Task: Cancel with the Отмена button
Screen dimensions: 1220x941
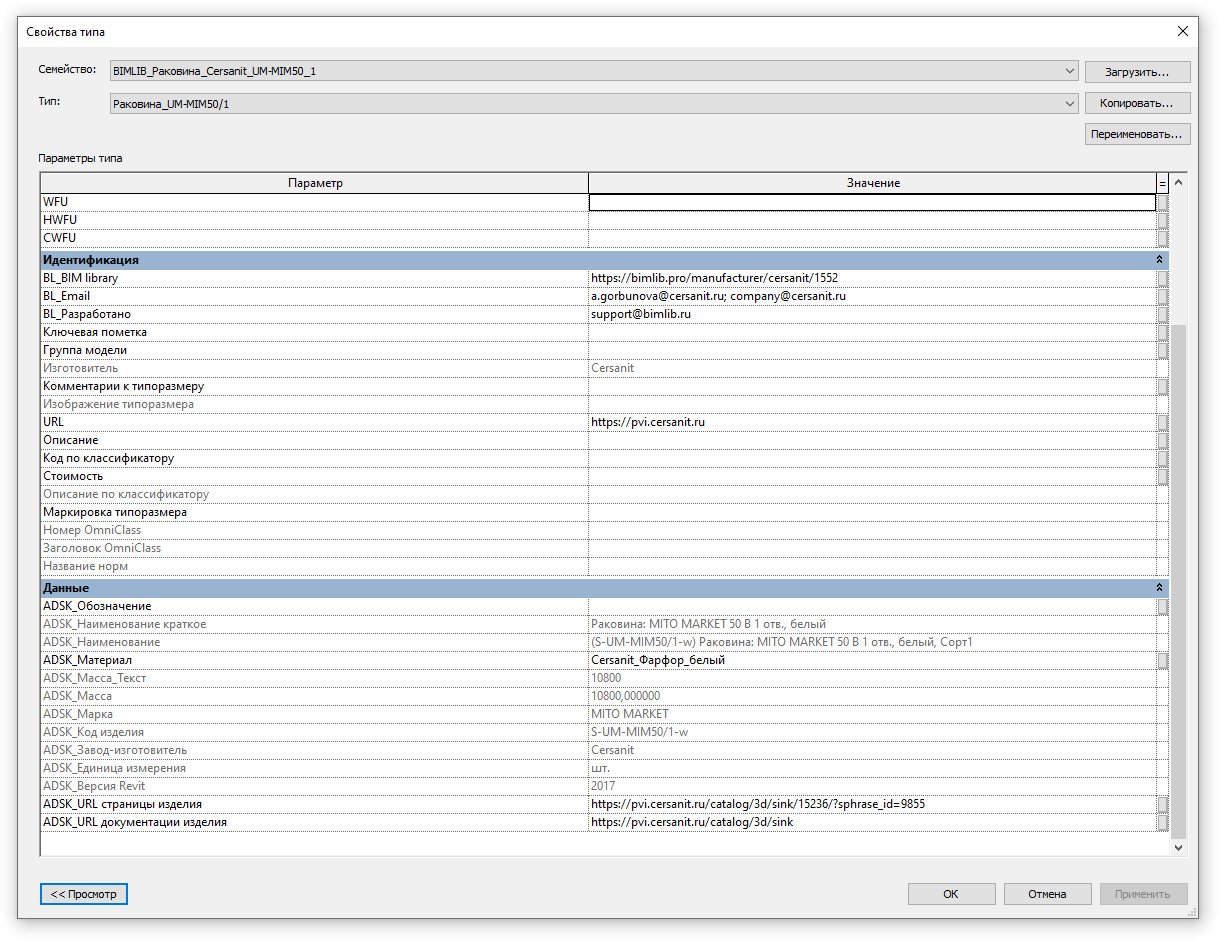Action: pos(1047,894)
